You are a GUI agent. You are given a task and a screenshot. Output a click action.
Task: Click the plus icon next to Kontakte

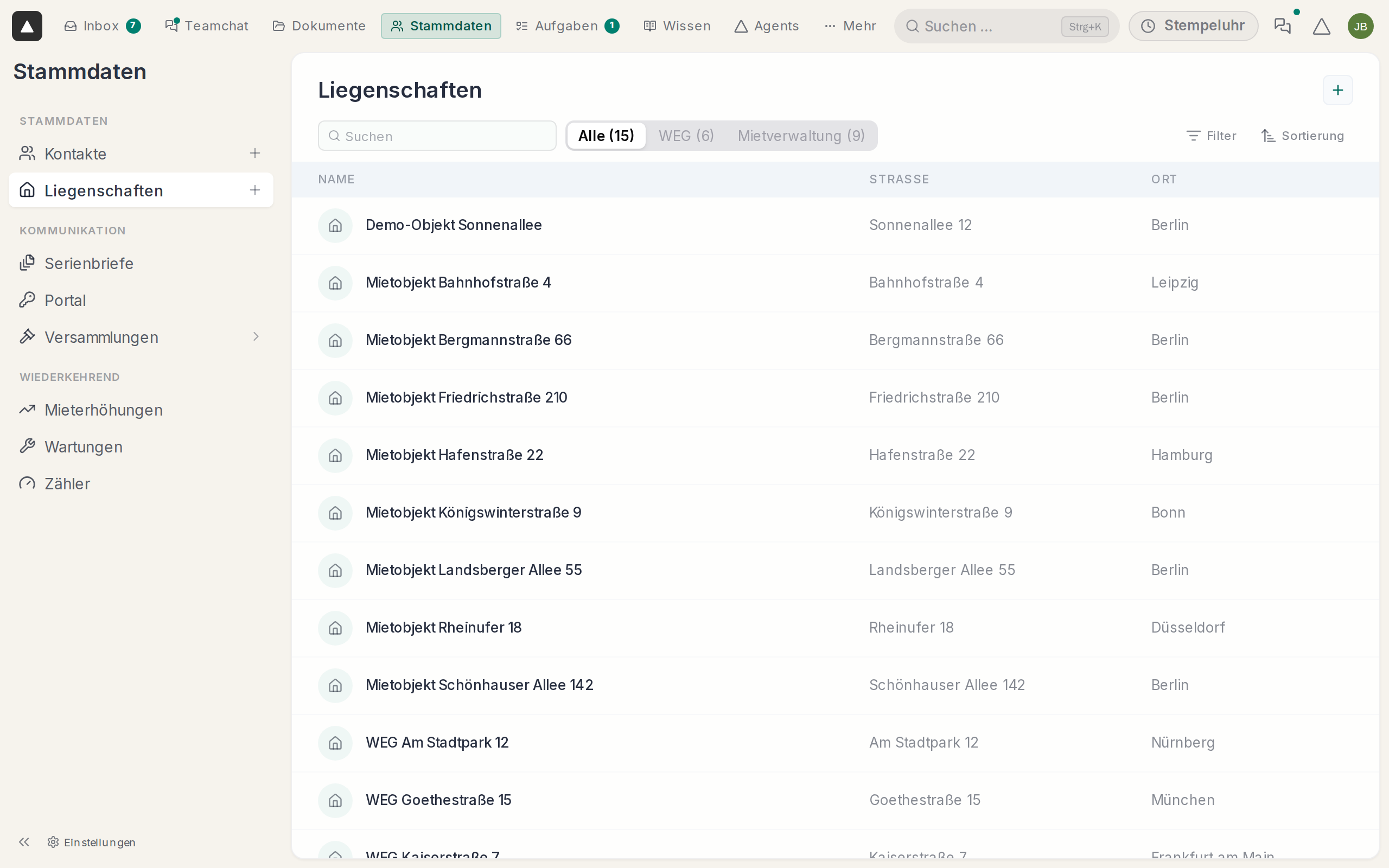[255, 154]
